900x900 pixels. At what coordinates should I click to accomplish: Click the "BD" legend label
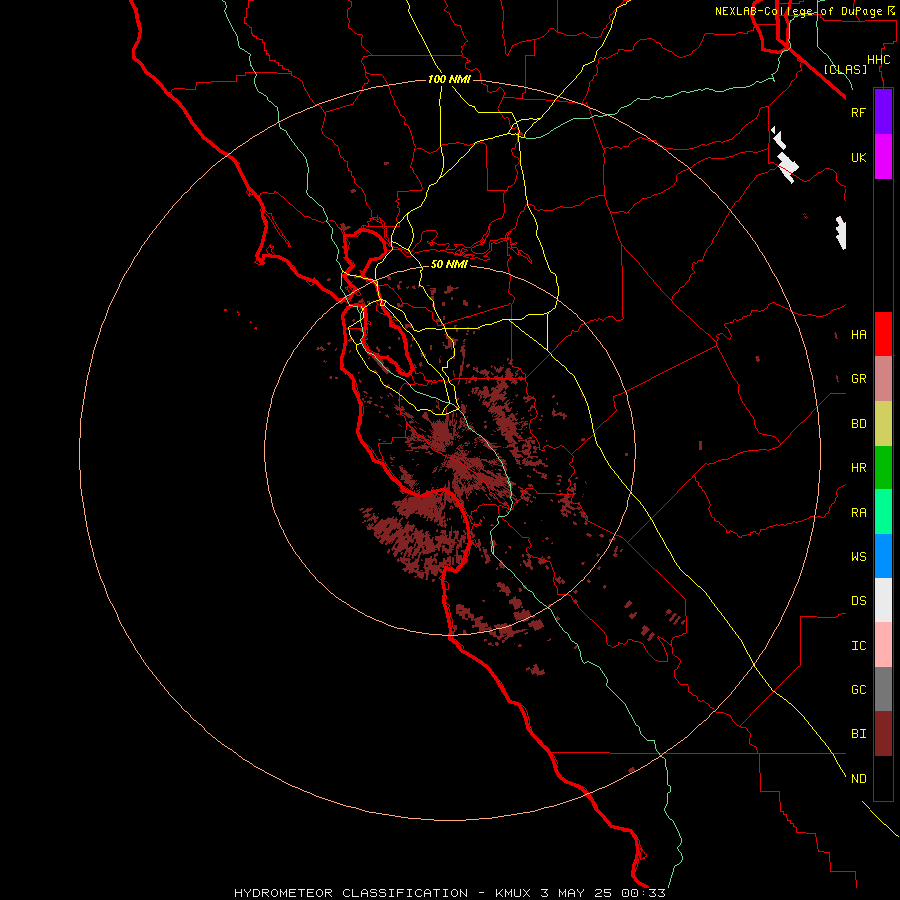click(x=858, y=424)
